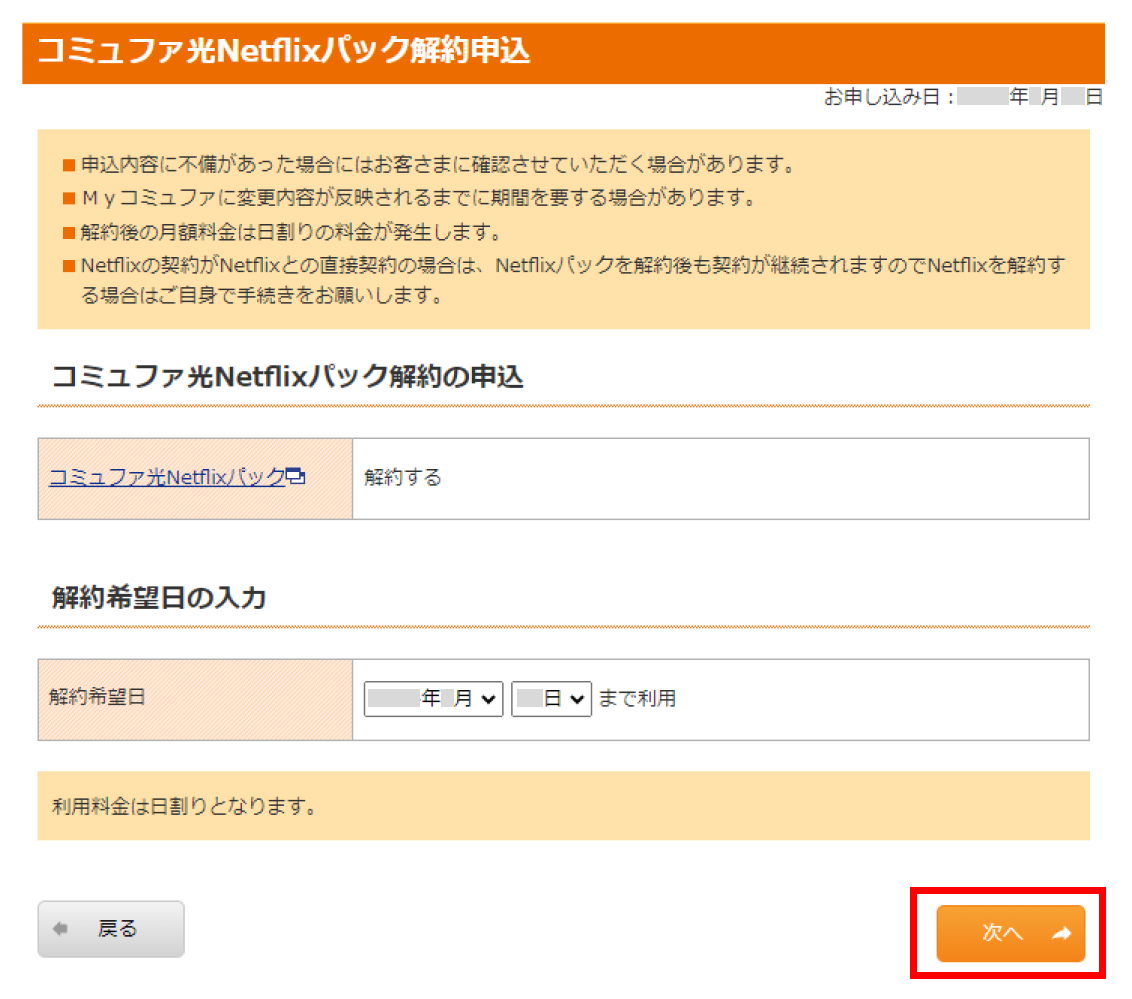Open the 年月 cancellation month dropdown

pyautogui.click(x=433, y=698)
